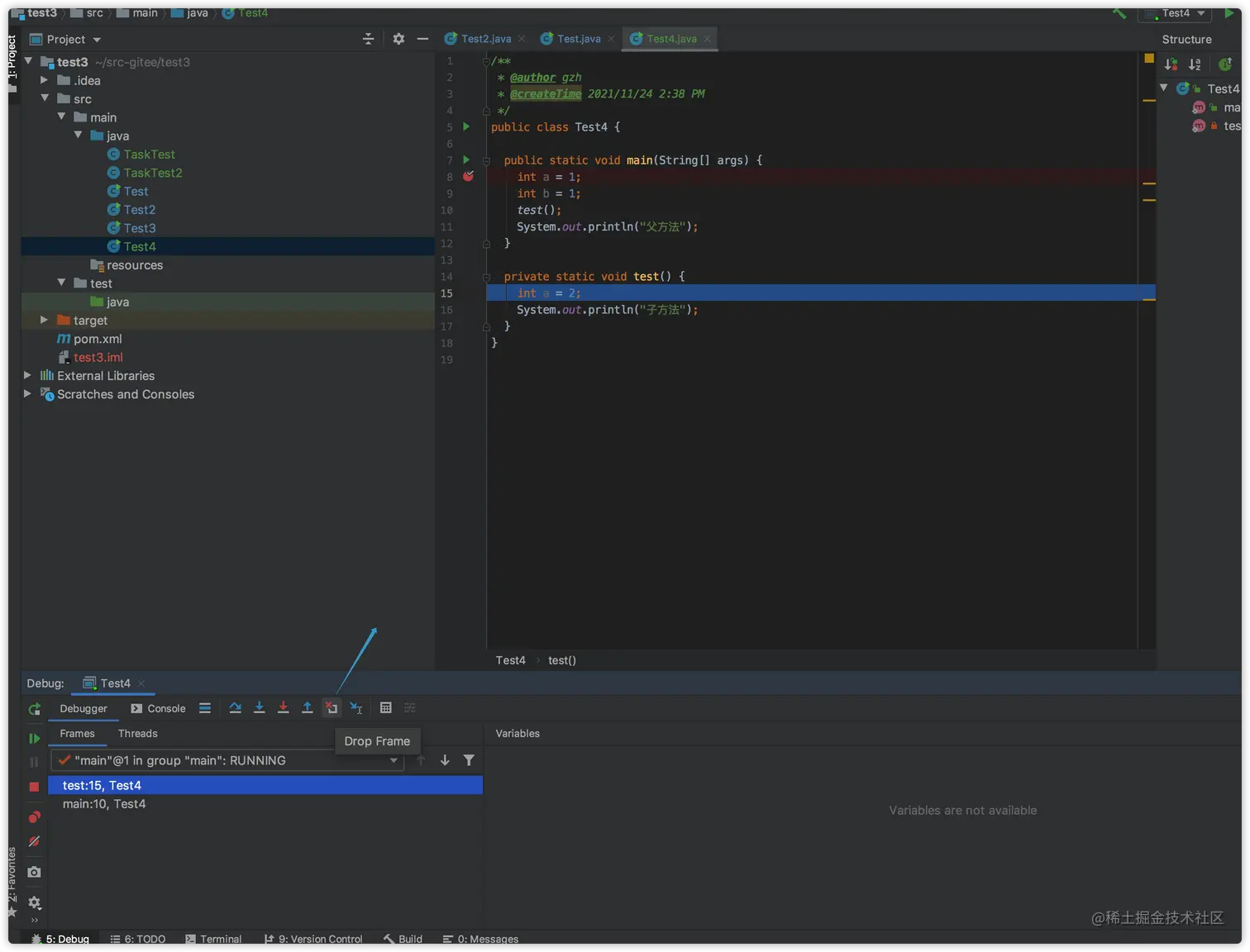Select pom.xml in project tree
1250x952 pixels.
pos(89,339)
